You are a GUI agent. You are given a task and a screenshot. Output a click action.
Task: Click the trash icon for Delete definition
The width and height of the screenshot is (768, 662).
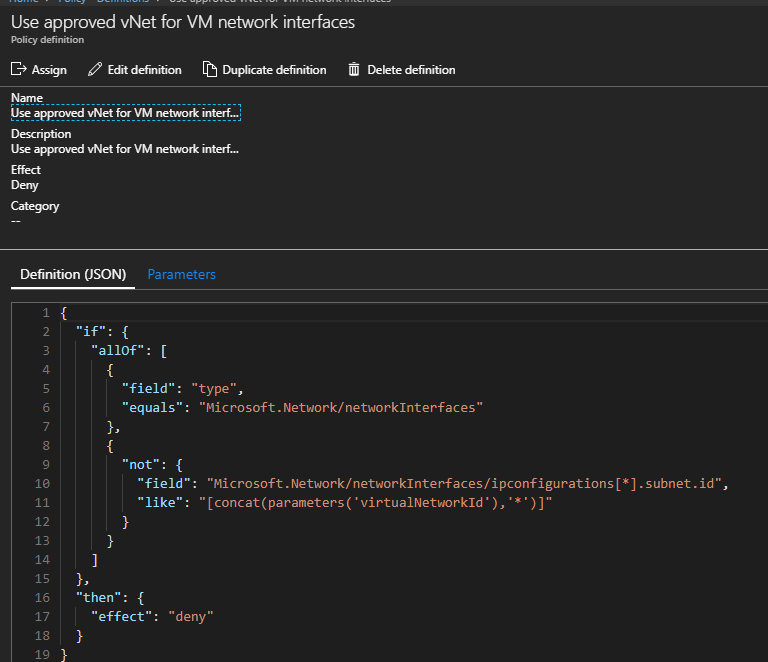click(x=354, y=70)
